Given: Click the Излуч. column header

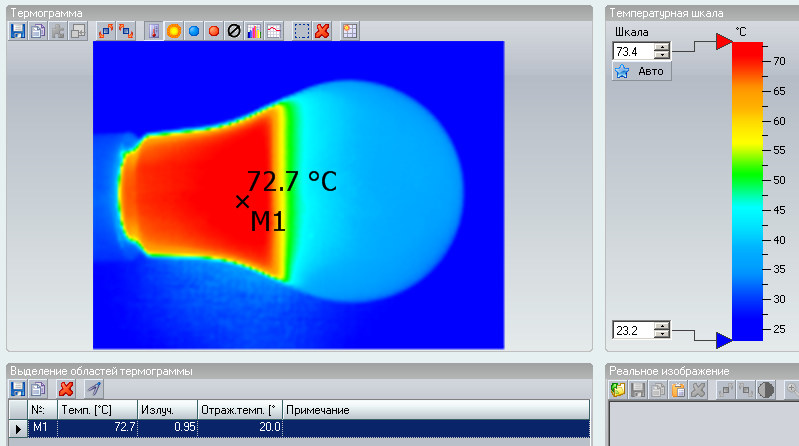Looking at the screenshot, I should [x=167, y=410].
